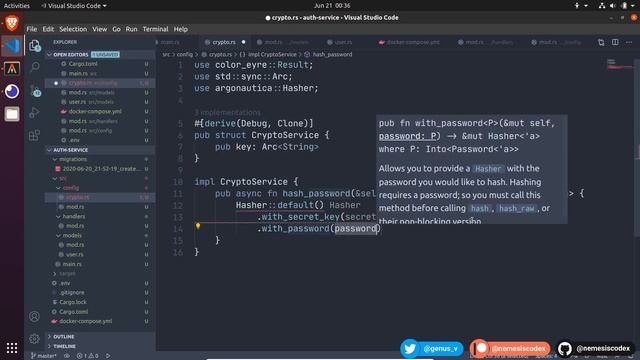
Task: Open Cargo.lock in the file tree
Action: pos(73,302)
